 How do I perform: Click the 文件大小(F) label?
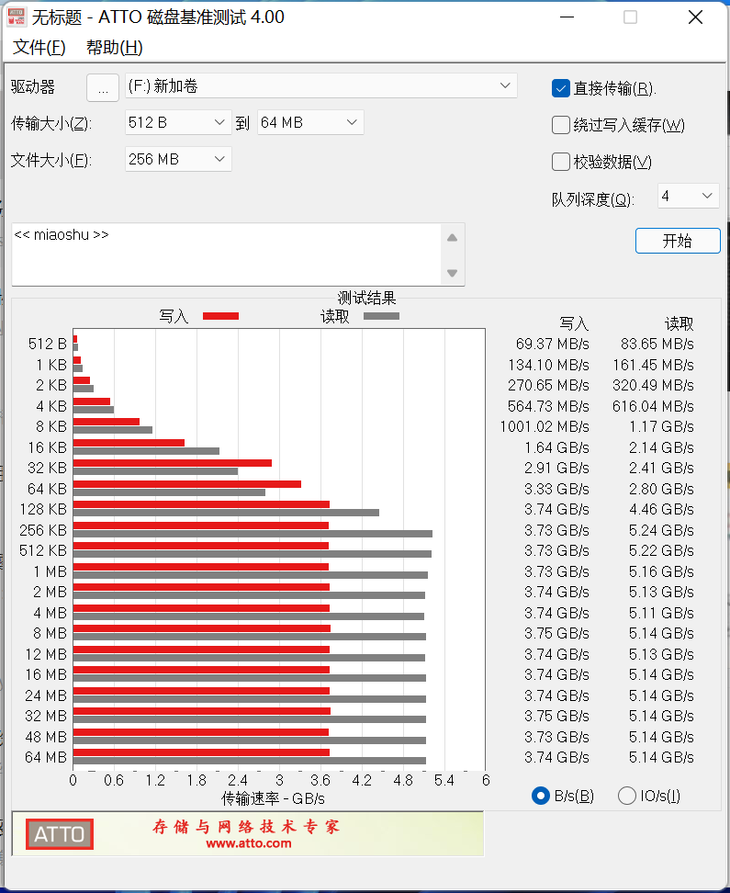tap(51, 160)
